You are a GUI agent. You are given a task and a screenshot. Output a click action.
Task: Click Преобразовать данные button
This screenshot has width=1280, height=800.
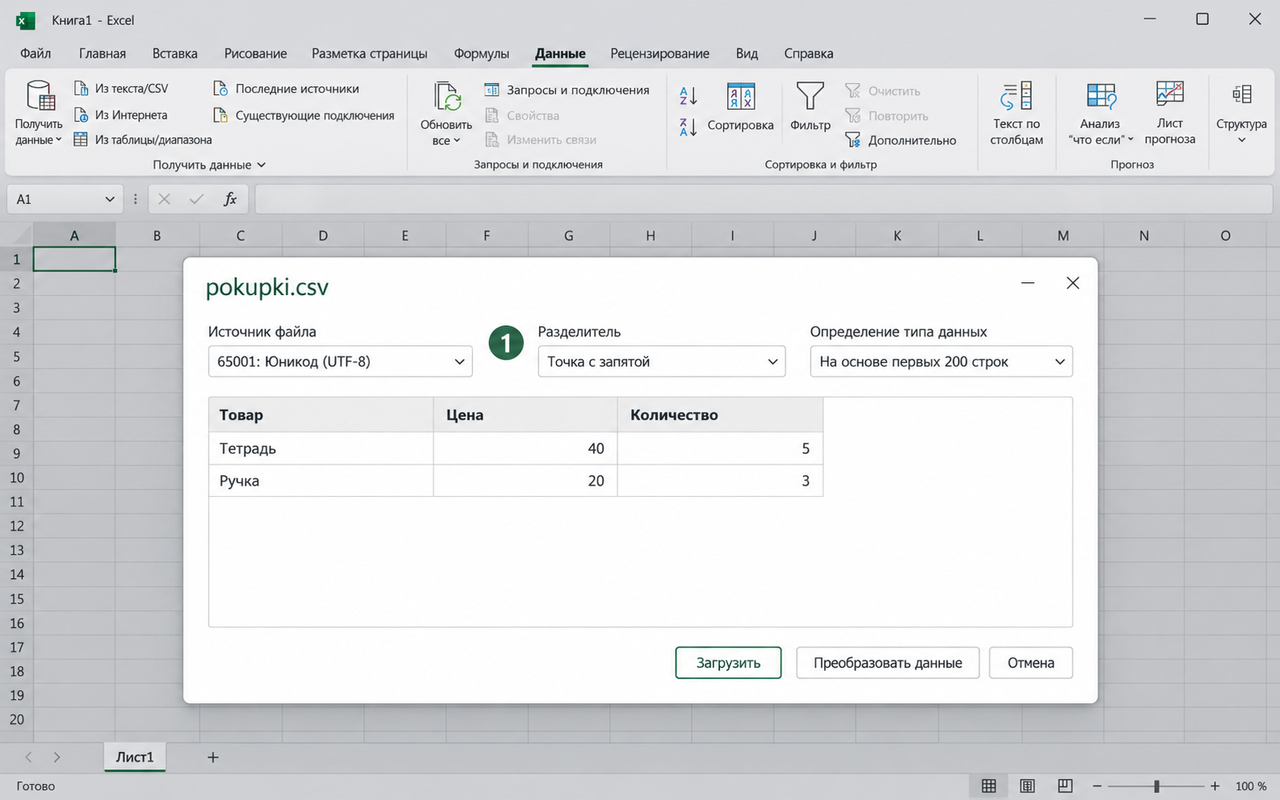888,662
